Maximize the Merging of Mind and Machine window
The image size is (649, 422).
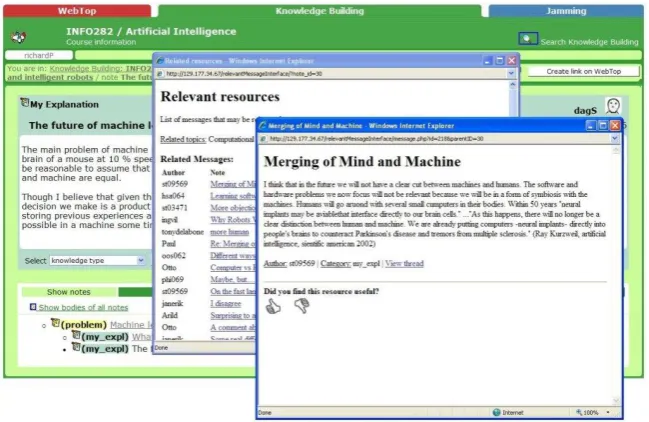click(x=603, y=125)
